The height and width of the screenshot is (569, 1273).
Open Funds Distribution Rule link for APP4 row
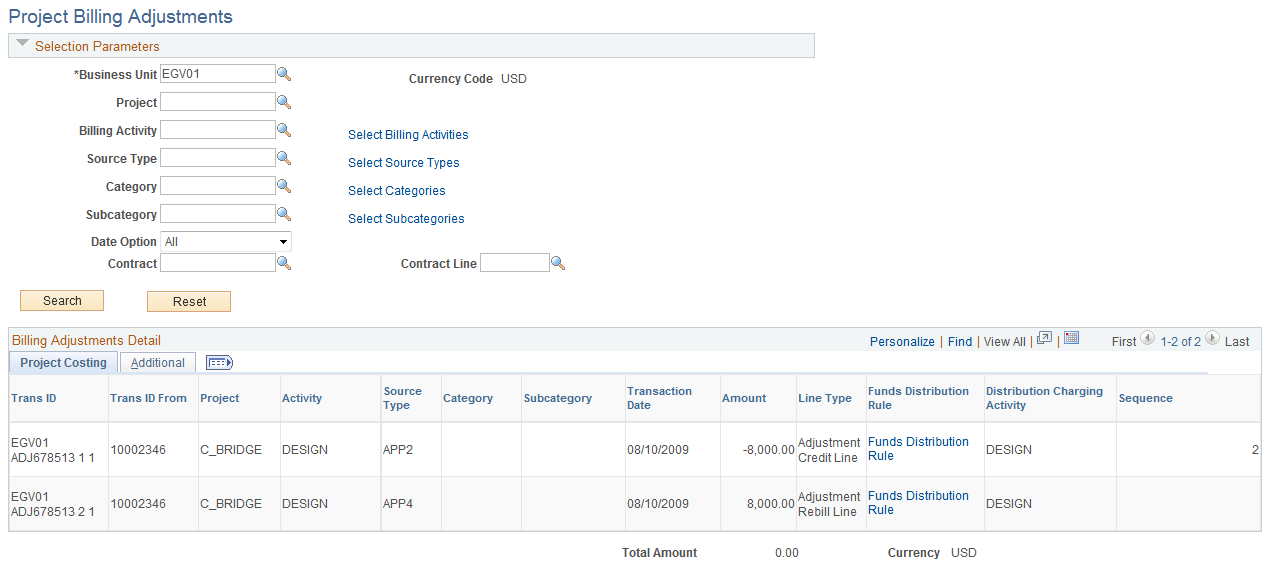pos(918,503)
